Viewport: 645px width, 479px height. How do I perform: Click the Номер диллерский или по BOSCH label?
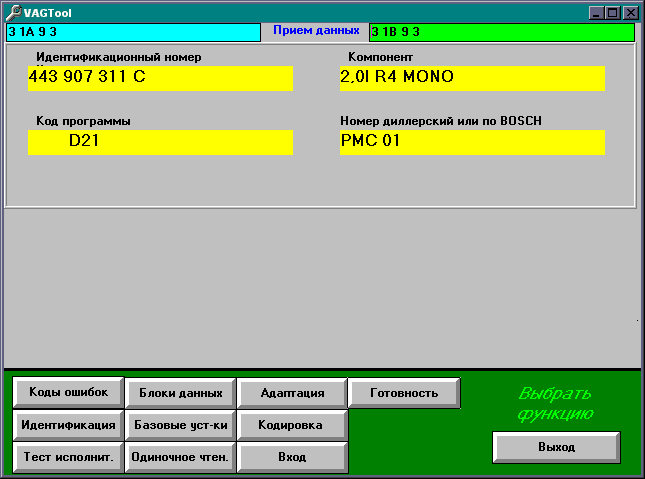pos(441,121)
